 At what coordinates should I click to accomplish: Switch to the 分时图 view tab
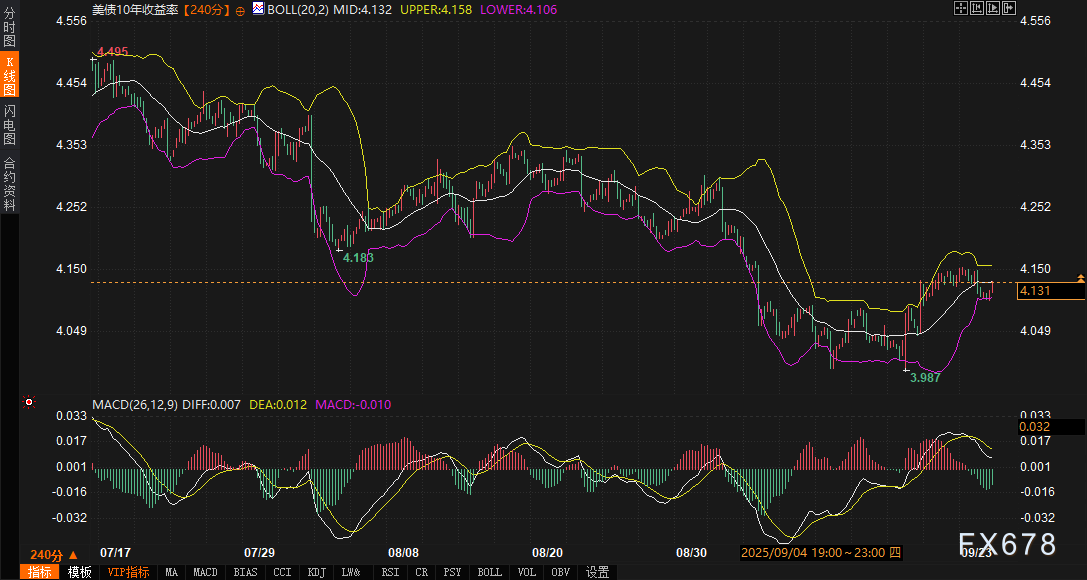coord(9,28)
